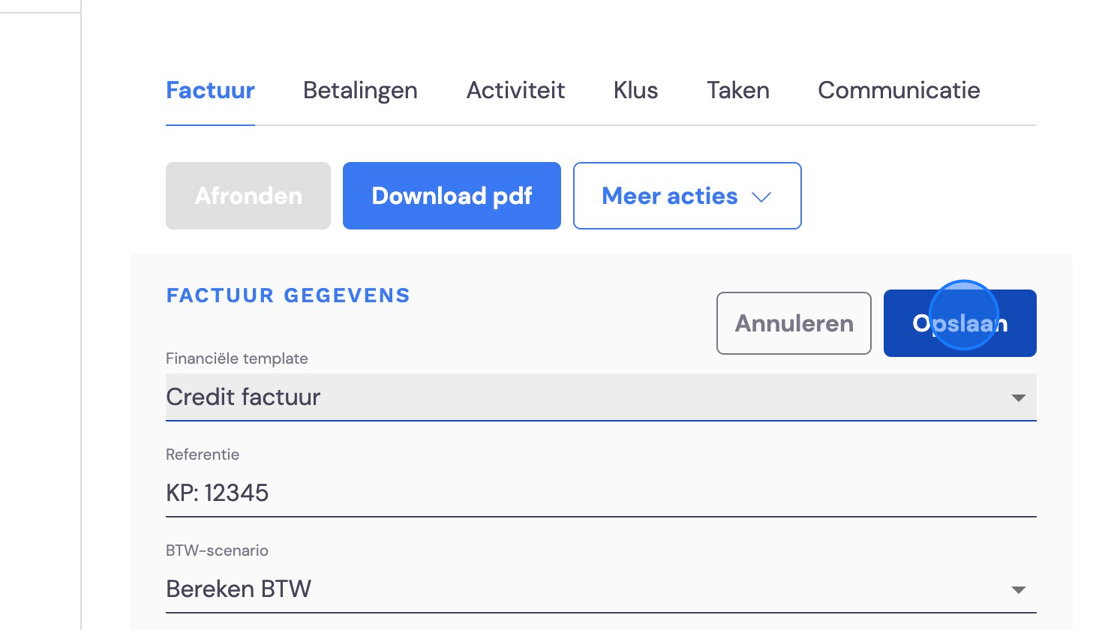Screen dimensions: 1120x630
Task: Click the BTW-scenario field label
Action: coord(217,551)
